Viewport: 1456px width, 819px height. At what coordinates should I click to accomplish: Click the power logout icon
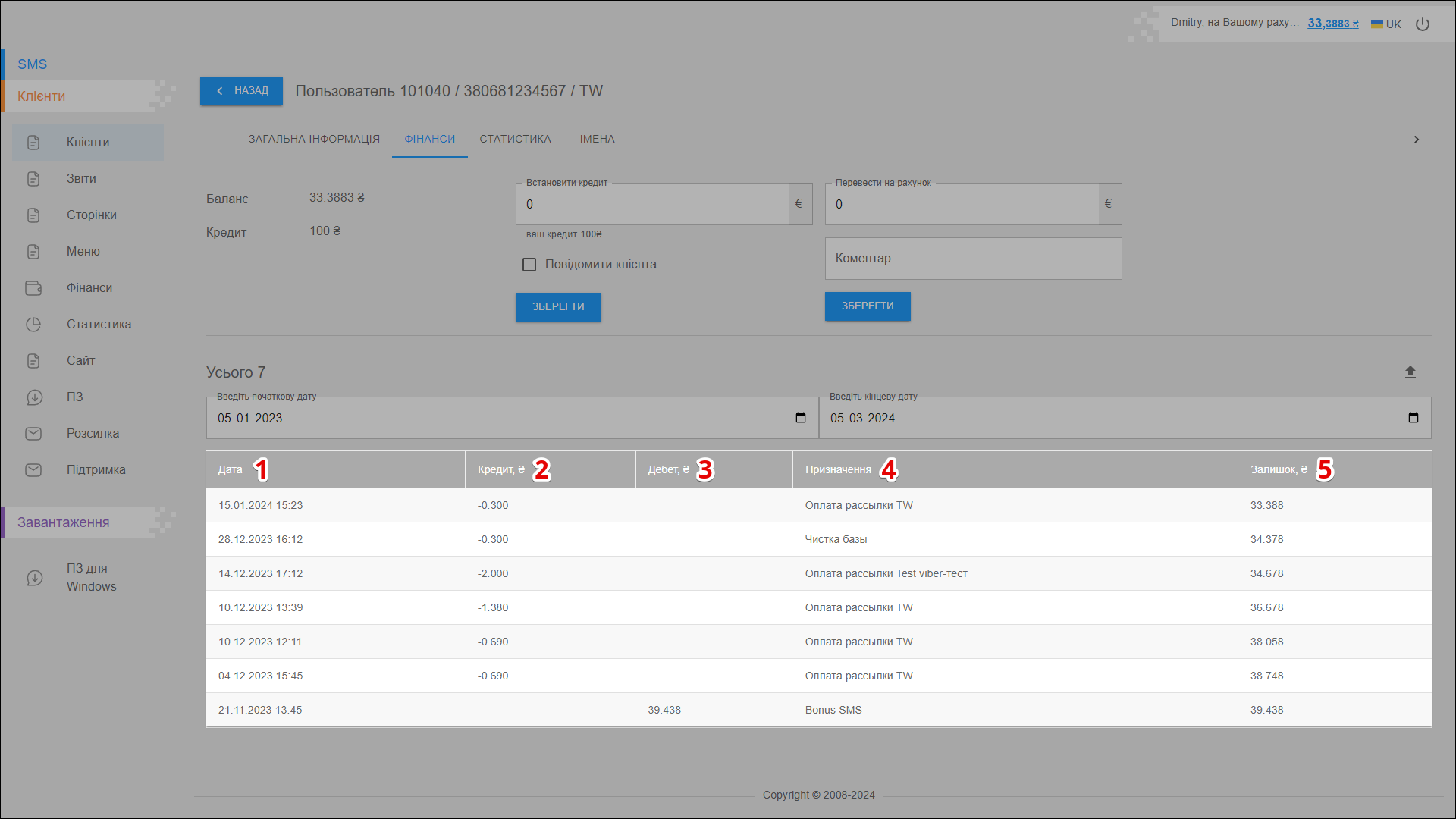[1423, 24]
